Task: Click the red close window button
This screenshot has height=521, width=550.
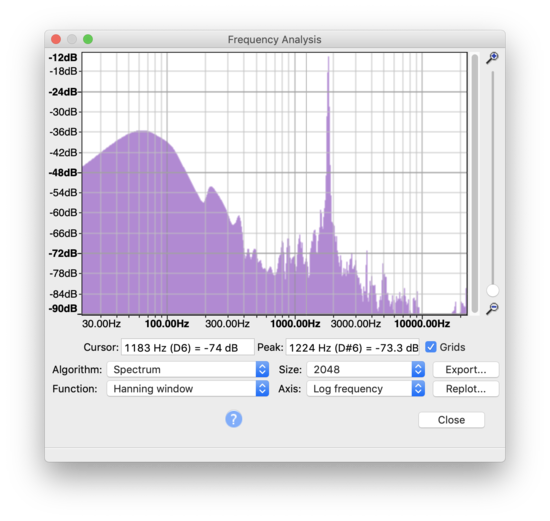Action: click(56, 39)
